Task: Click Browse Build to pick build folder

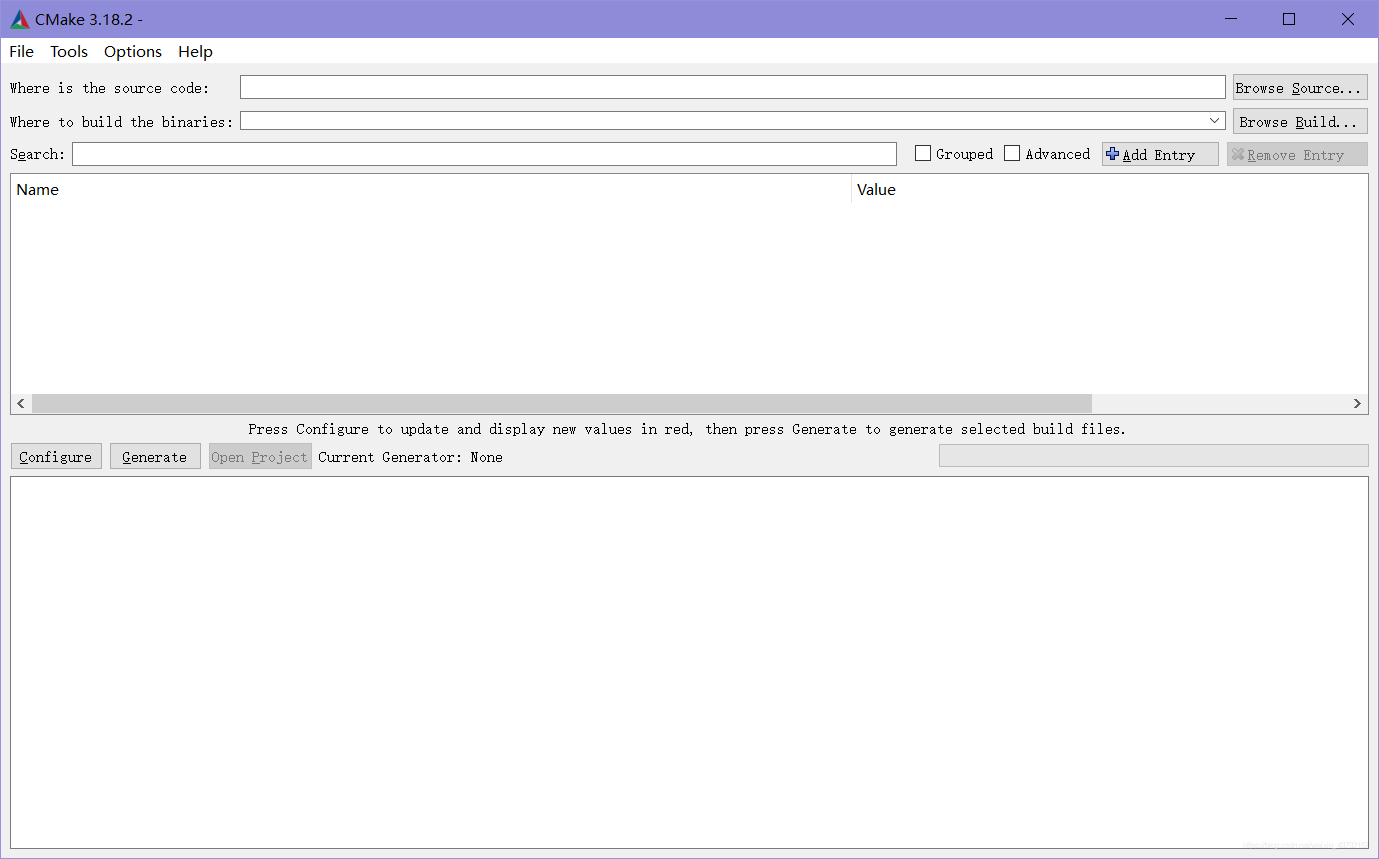Action: pyautogui.click(x=1299, y=120)
